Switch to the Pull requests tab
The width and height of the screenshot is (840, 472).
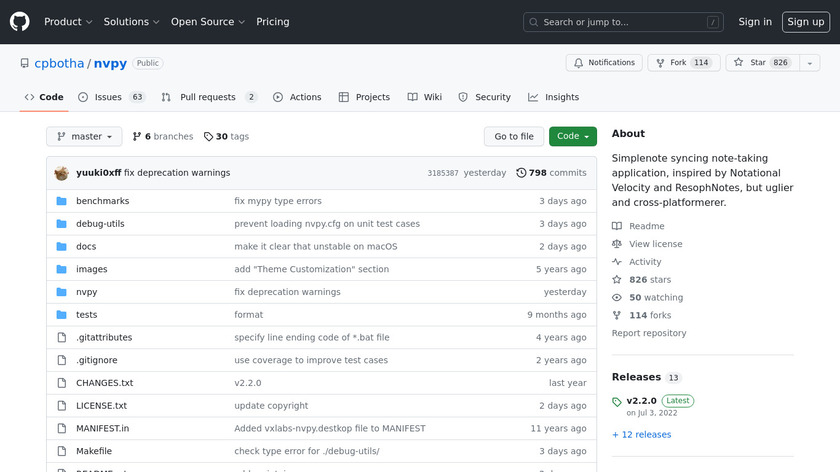208,97
